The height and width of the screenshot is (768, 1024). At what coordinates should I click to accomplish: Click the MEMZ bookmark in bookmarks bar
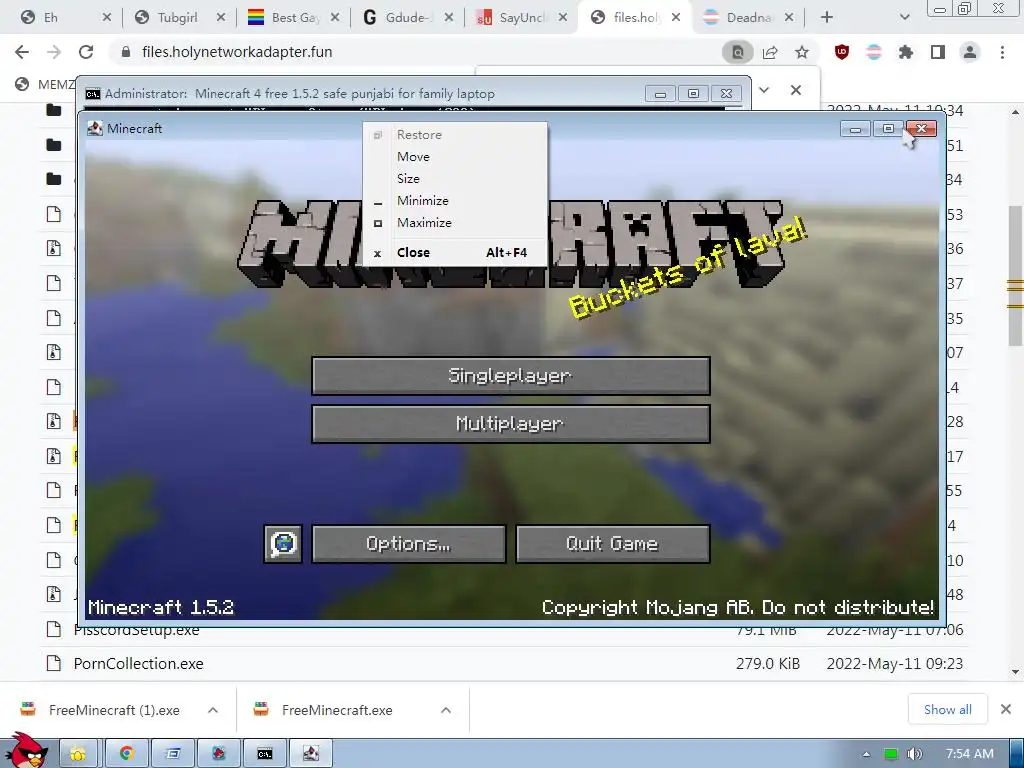click(x=46, y=84)
